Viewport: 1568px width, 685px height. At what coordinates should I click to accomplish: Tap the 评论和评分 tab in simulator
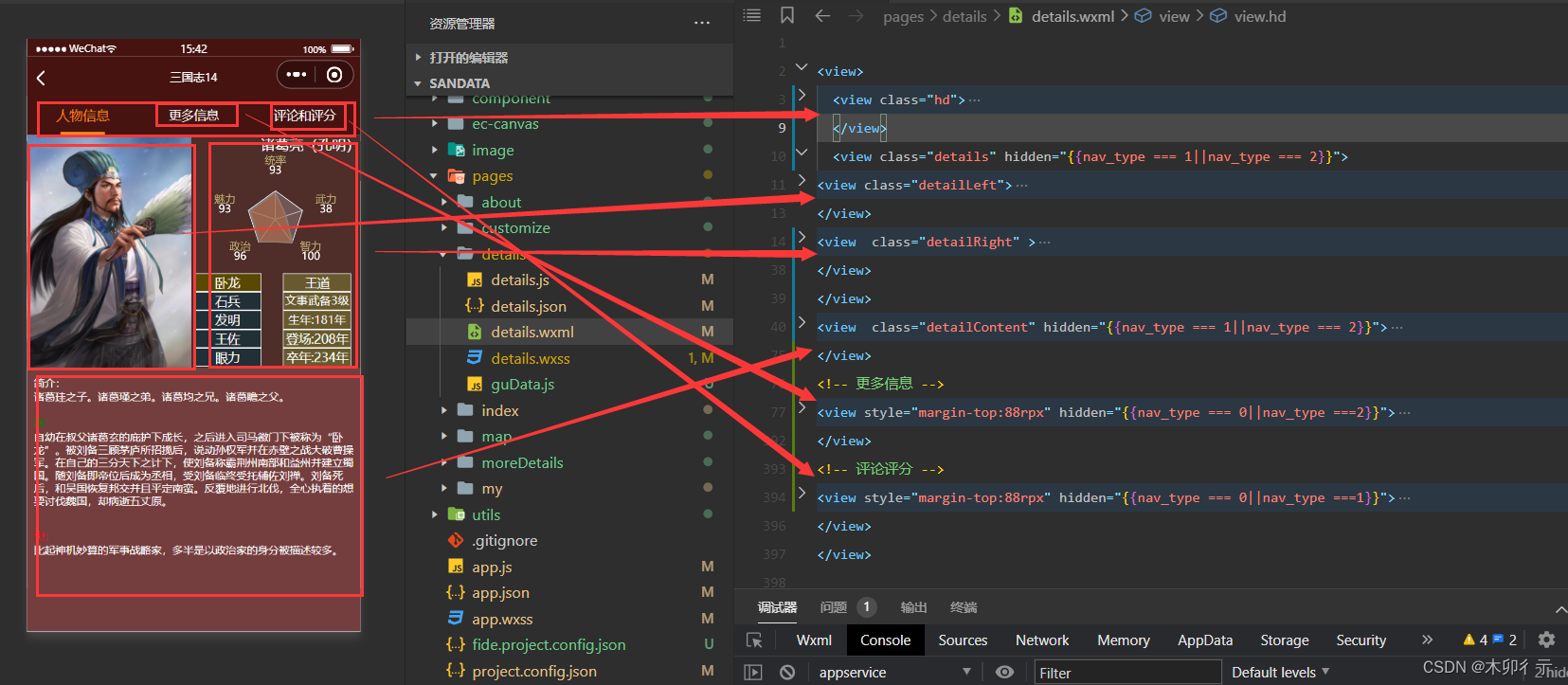pos(305,116)
